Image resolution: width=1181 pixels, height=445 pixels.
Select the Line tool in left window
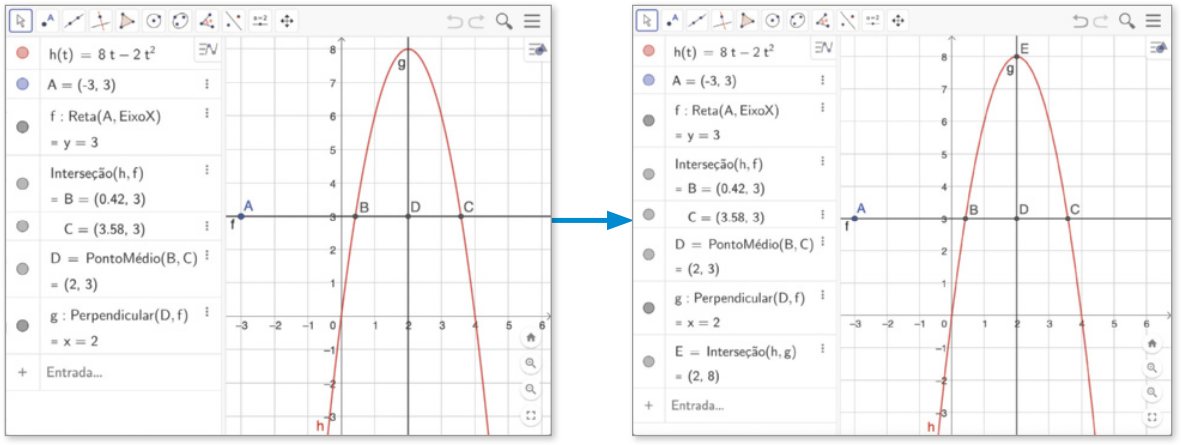(x=74, y=21)
